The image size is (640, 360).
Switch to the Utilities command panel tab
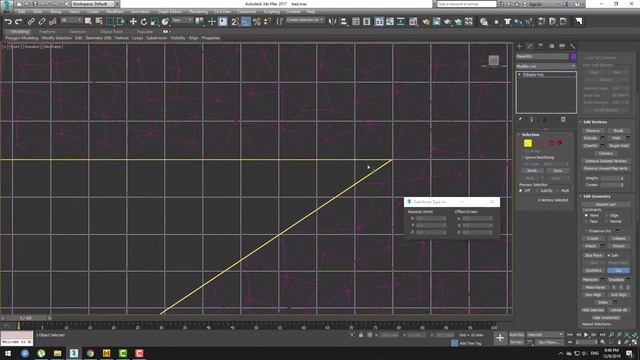pos(573,46)
